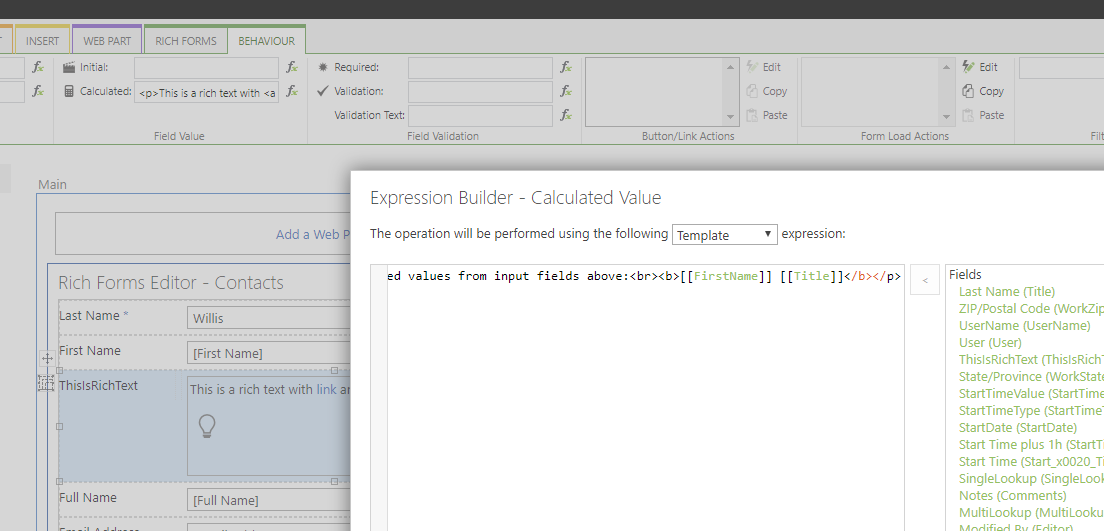
Task: Open the WEB PART ribbon tab
Action: 107,41
